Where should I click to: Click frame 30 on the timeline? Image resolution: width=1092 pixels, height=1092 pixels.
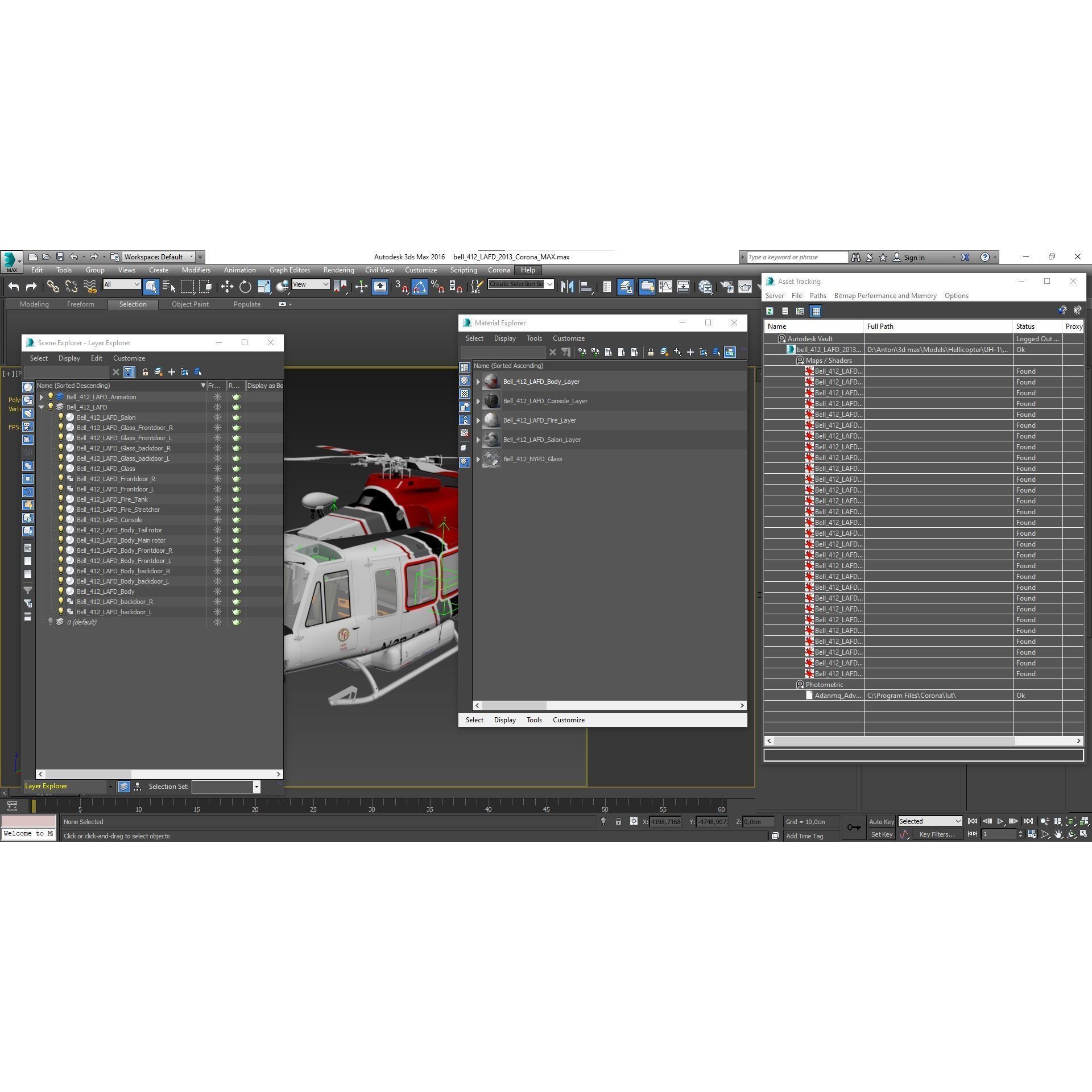pos(371,809)
